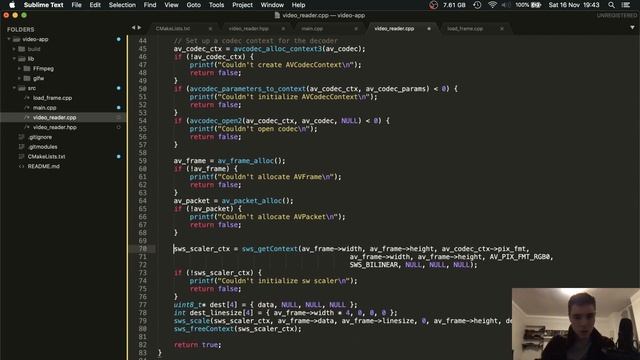
Task: Switch to the video_reader.hpp tab
Action: [249, 29]
